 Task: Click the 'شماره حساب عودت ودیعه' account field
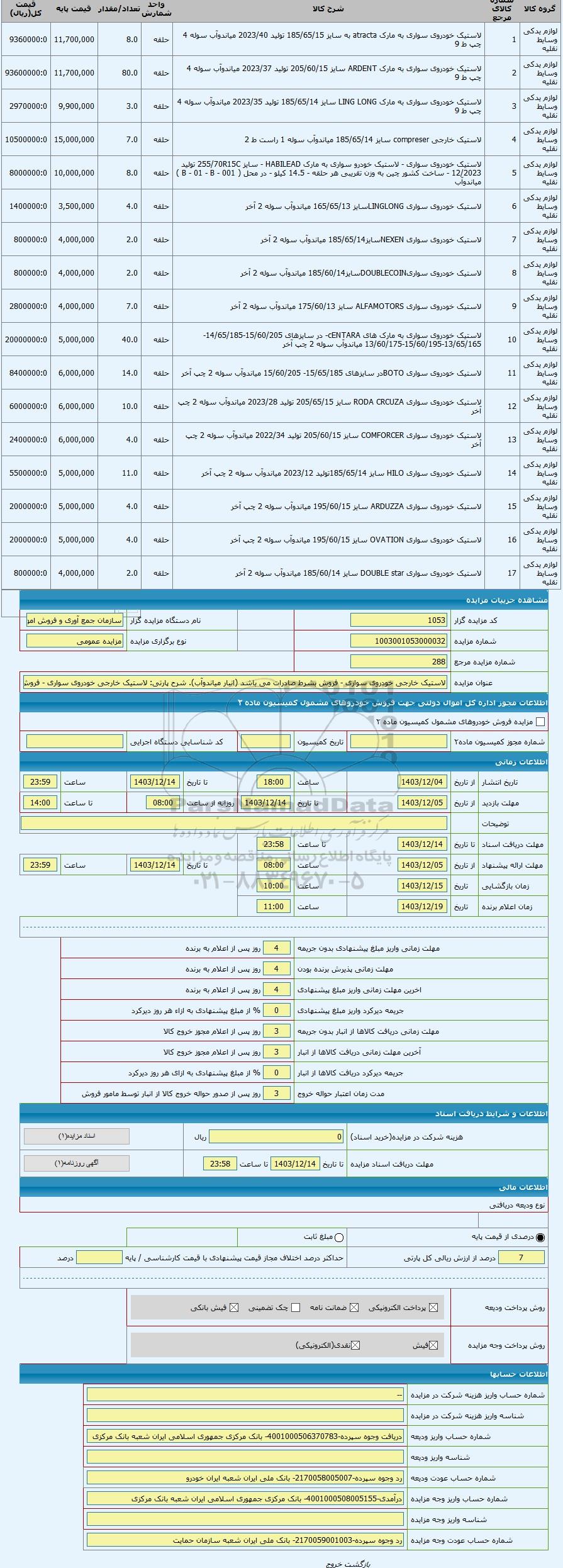245,1477
